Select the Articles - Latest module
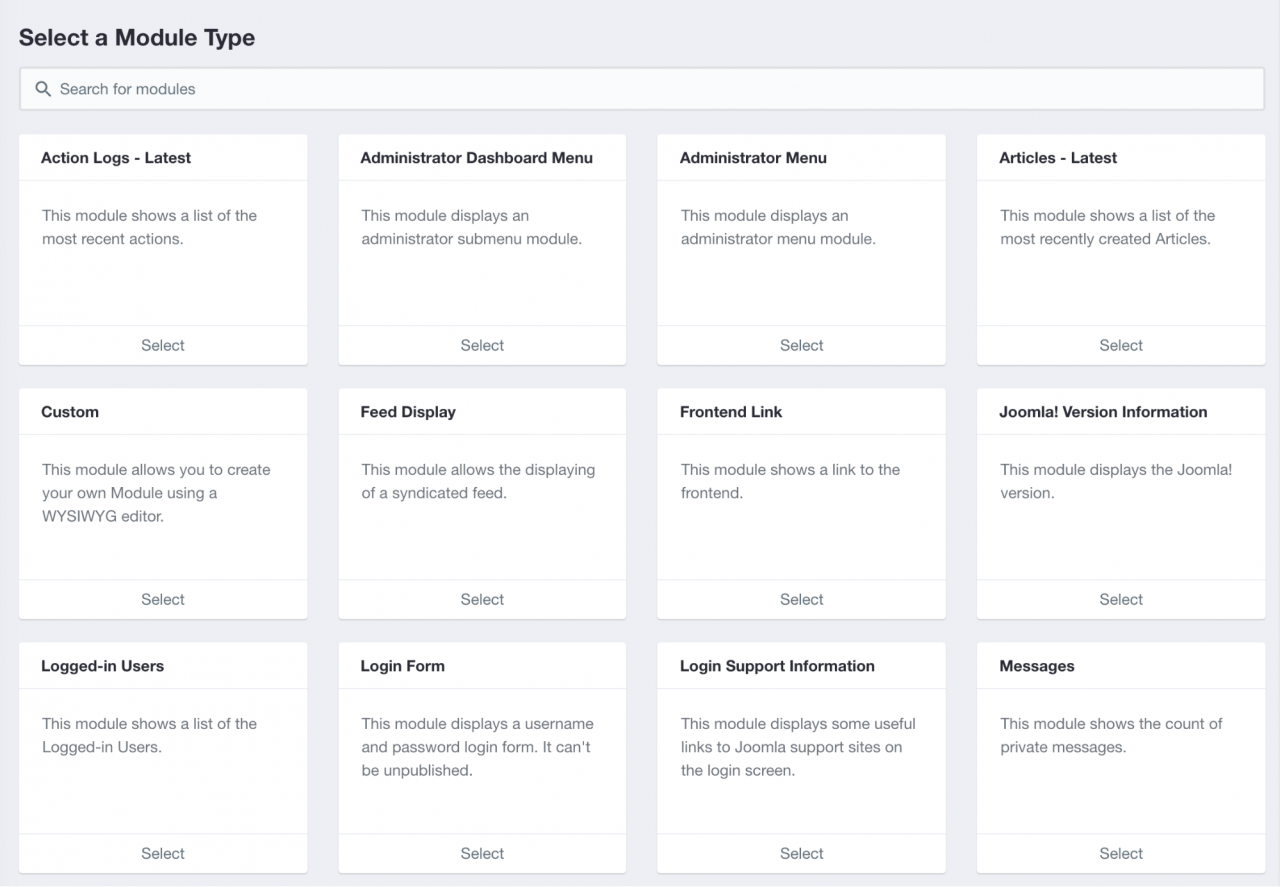This screenshot has height=887, width=1280. pos(1120,345)
